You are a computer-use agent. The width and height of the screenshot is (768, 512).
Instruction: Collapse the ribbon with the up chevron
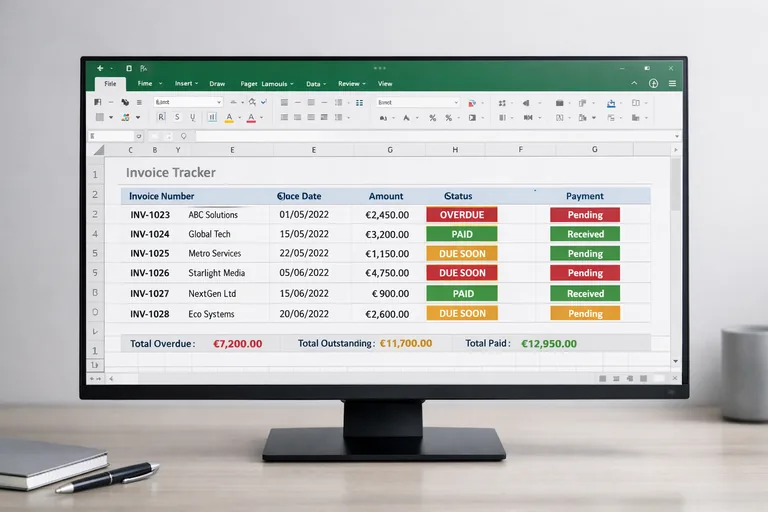tap(634, 83)
